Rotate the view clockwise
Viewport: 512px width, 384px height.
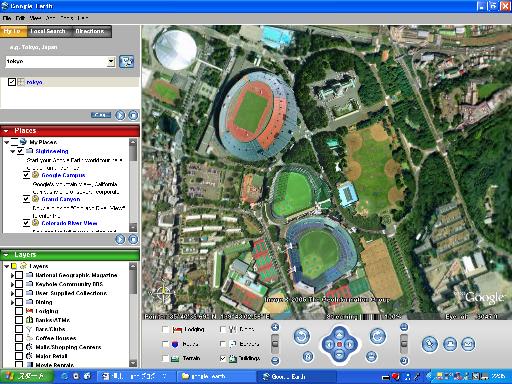click(x=378, y=336)
